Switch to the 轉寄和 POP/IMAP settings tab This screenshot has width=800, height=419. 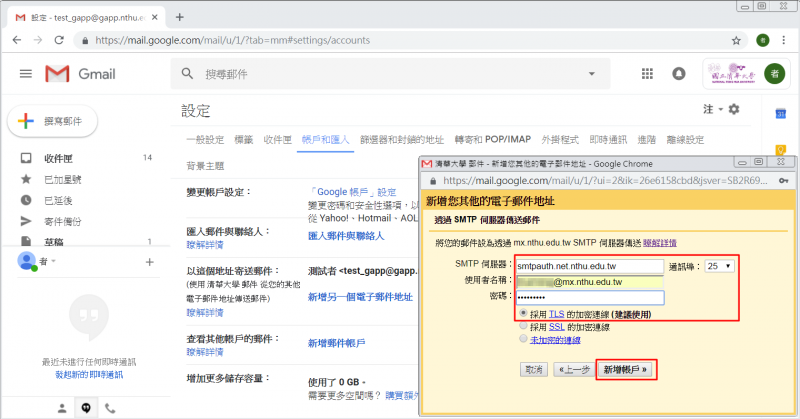click(x=491, y=139)
